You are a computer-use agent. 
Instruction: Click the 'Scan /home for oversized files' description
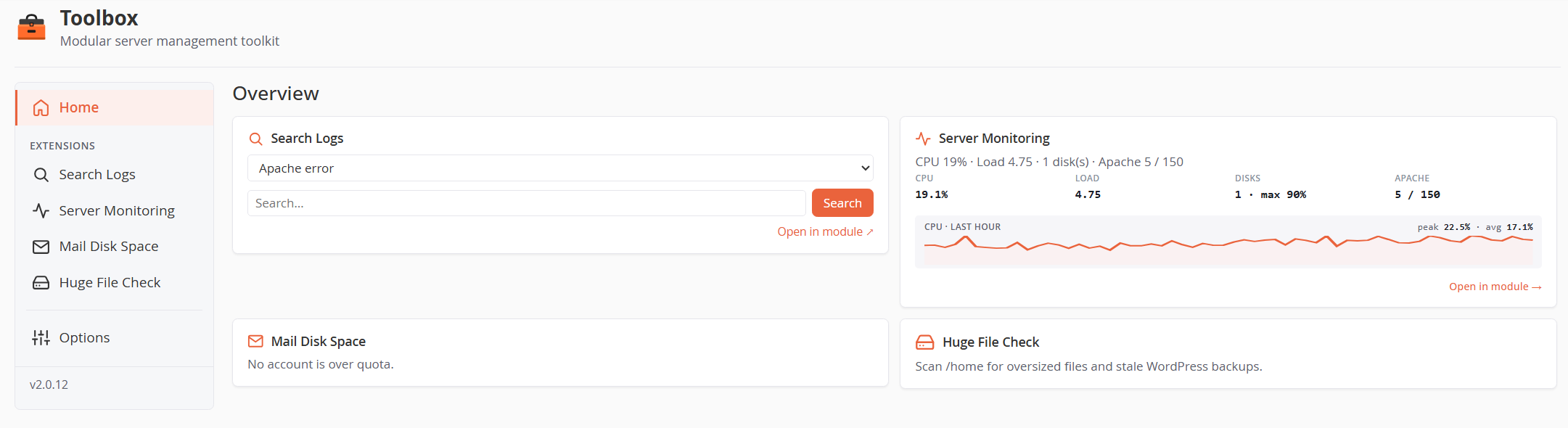coord(1088,366)
